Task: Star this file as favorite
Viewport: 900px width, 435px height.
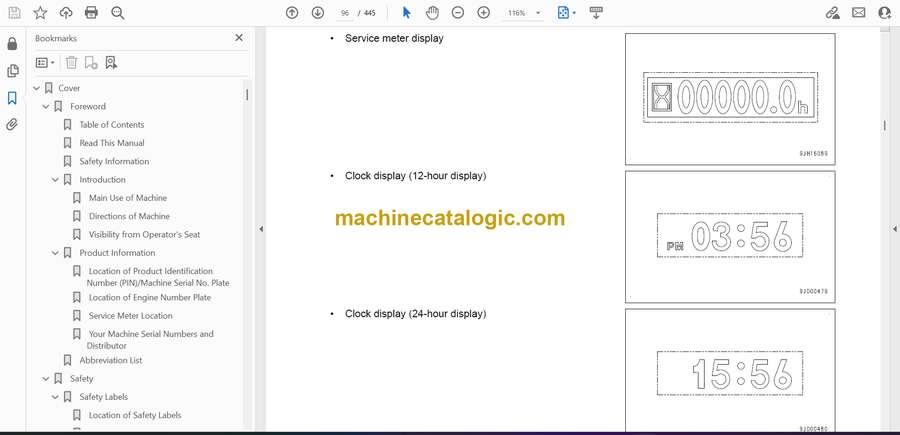Action: tap(40, 13)
